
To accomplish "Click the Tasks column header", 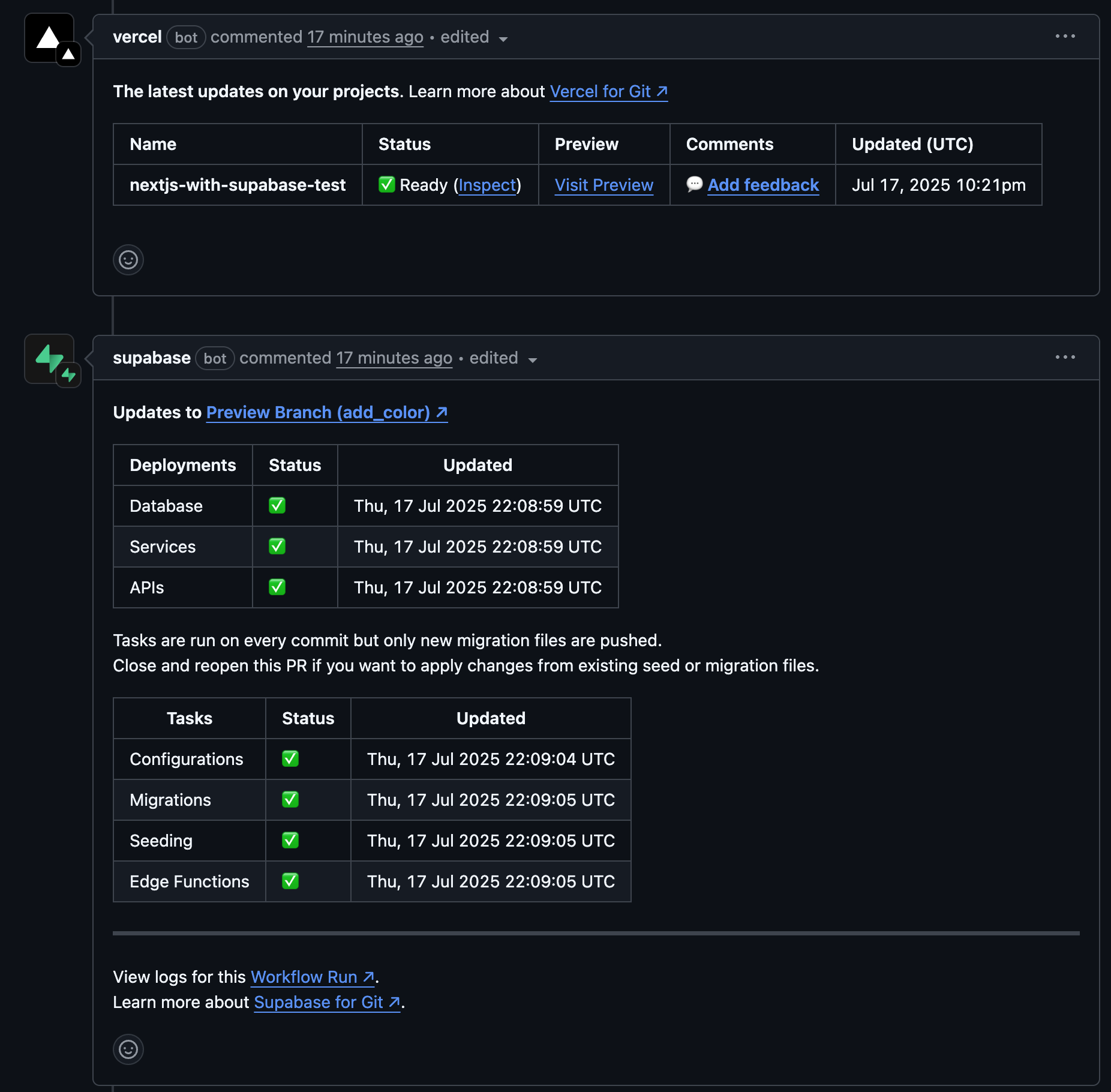I will click(190, 719).
